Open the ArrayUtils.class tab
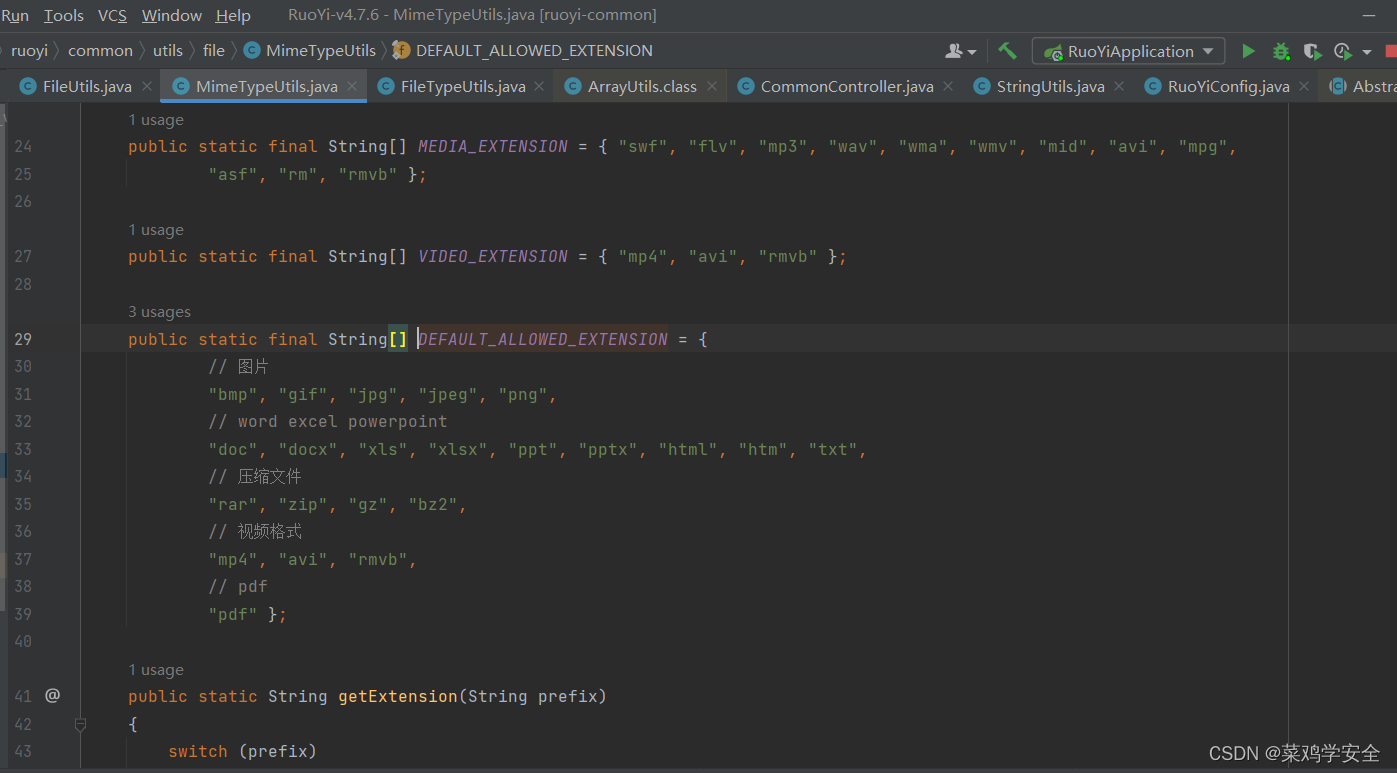1397x773 pixels. click(x=642, y=86)
